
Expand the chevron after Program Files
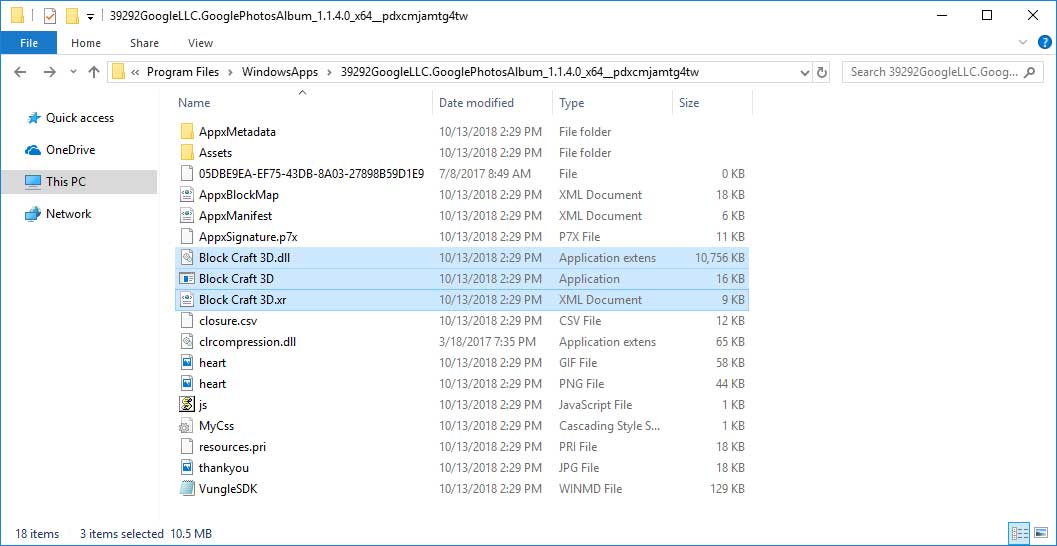(x=231, y=72)
